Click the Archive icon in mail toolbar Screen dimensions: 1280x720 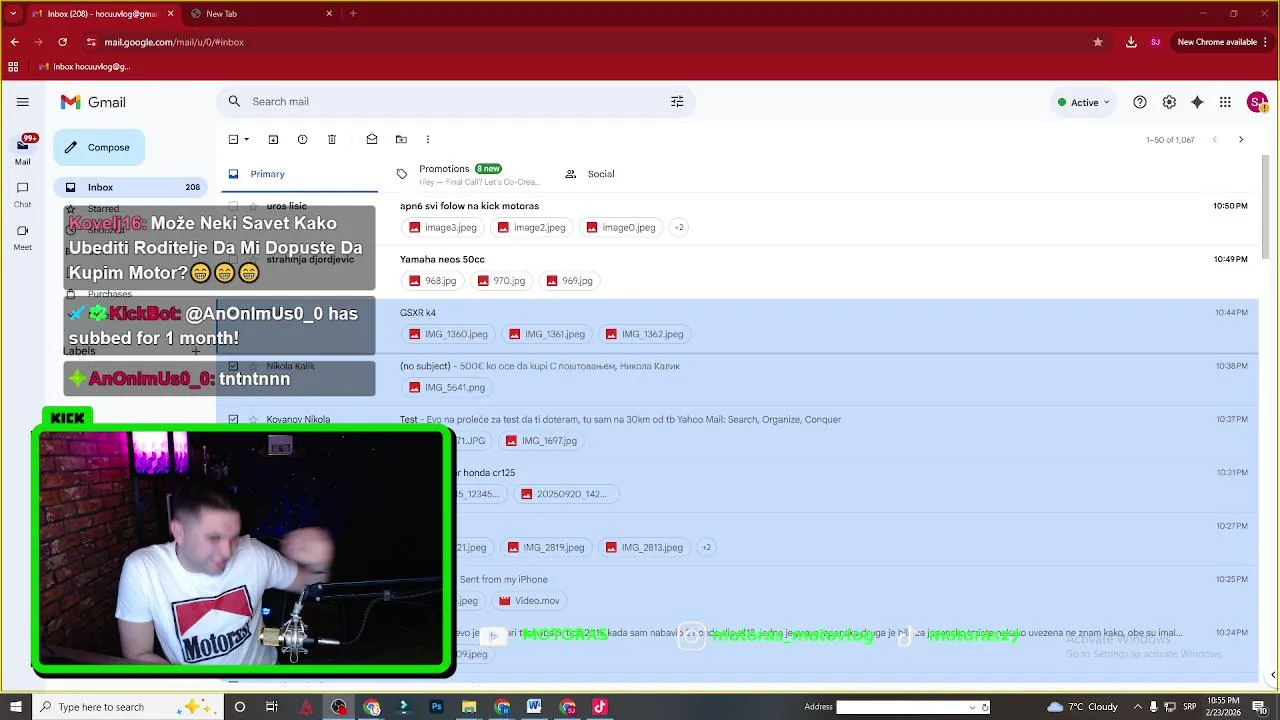click(x=273, y=140)
